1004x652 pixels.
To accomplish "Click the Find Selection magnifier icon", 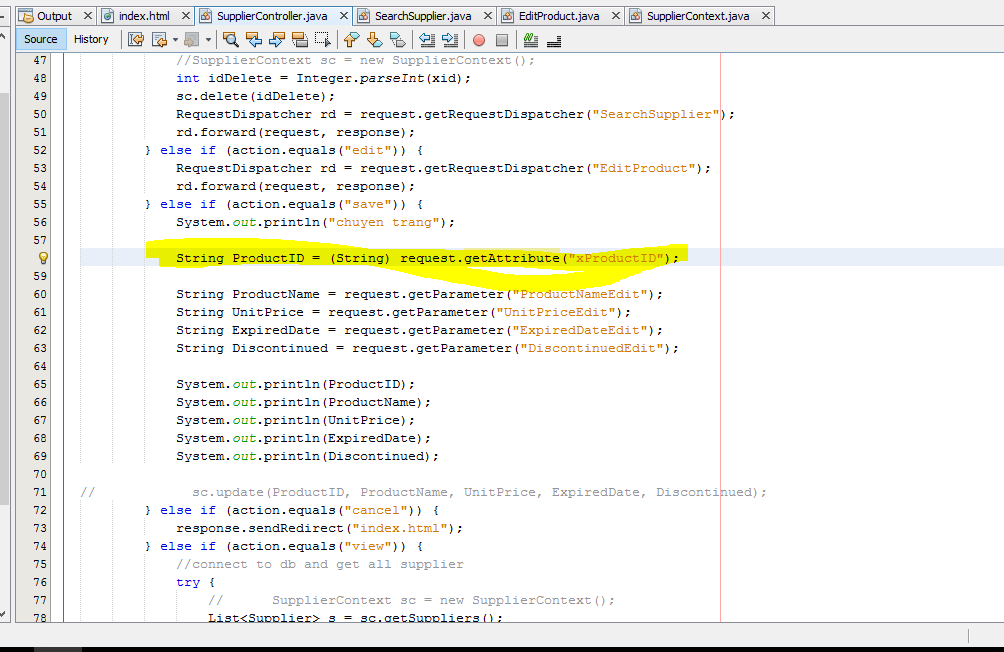I will [x=231, y=40].
